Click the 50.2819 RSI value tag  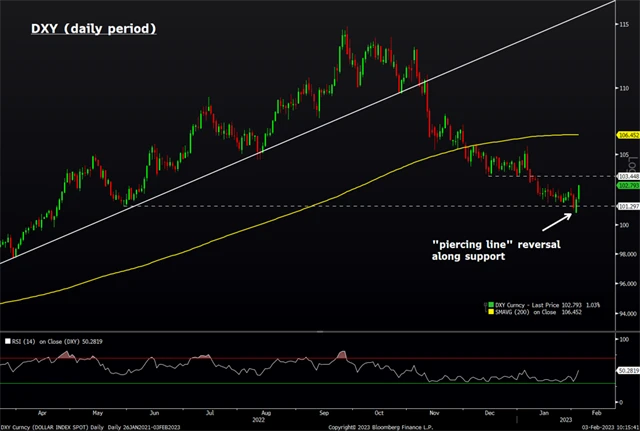(626, 371)
